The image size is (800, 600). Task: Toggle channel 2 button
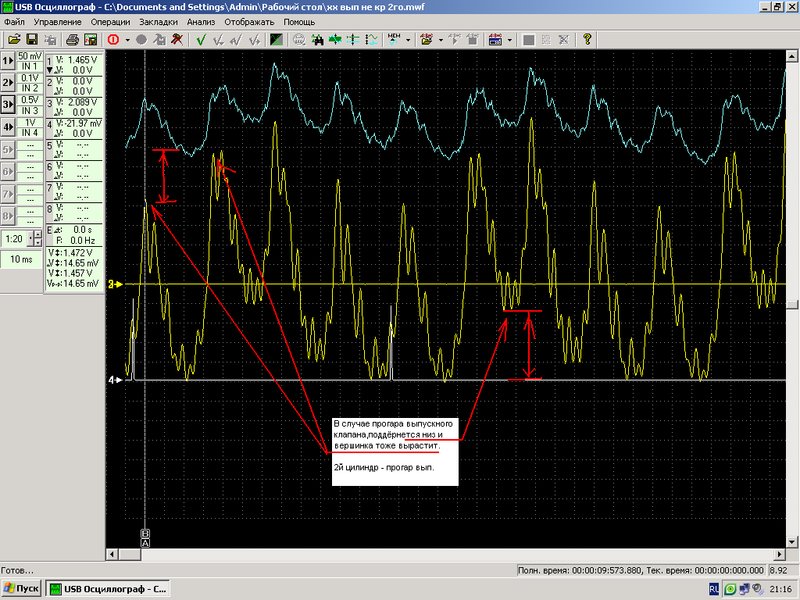point(8,83)
